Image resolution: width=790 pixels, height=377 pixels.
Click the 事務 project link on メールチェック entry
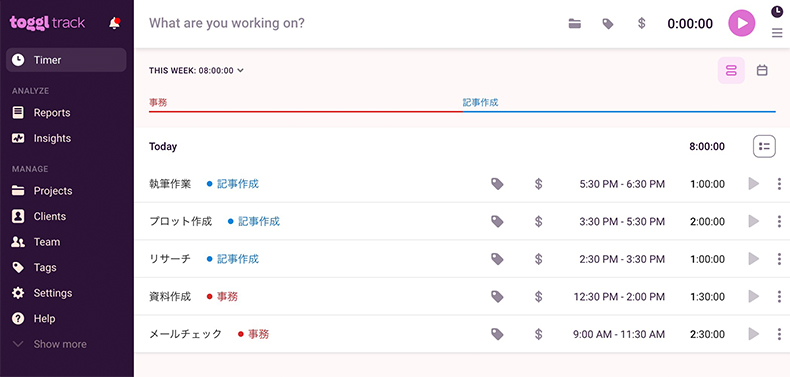click(258, 334)
